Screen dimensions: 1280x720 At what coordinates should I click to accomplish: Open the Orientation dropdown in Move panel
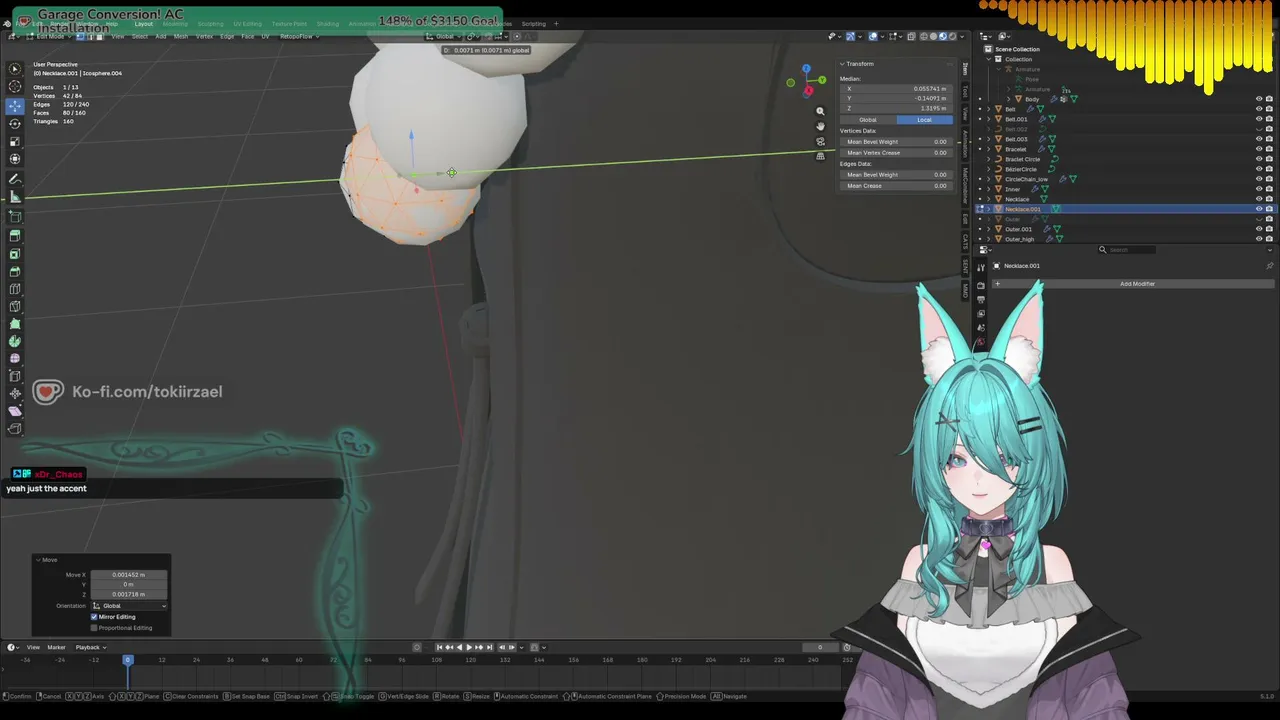[x=129, y=606]
